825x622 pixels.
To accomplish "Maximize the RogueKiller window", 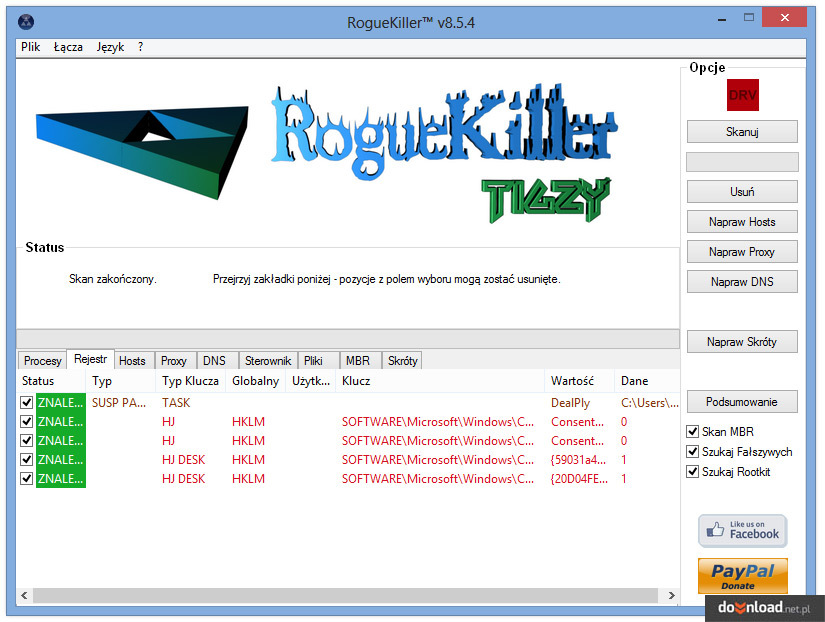I will point(749,18).
